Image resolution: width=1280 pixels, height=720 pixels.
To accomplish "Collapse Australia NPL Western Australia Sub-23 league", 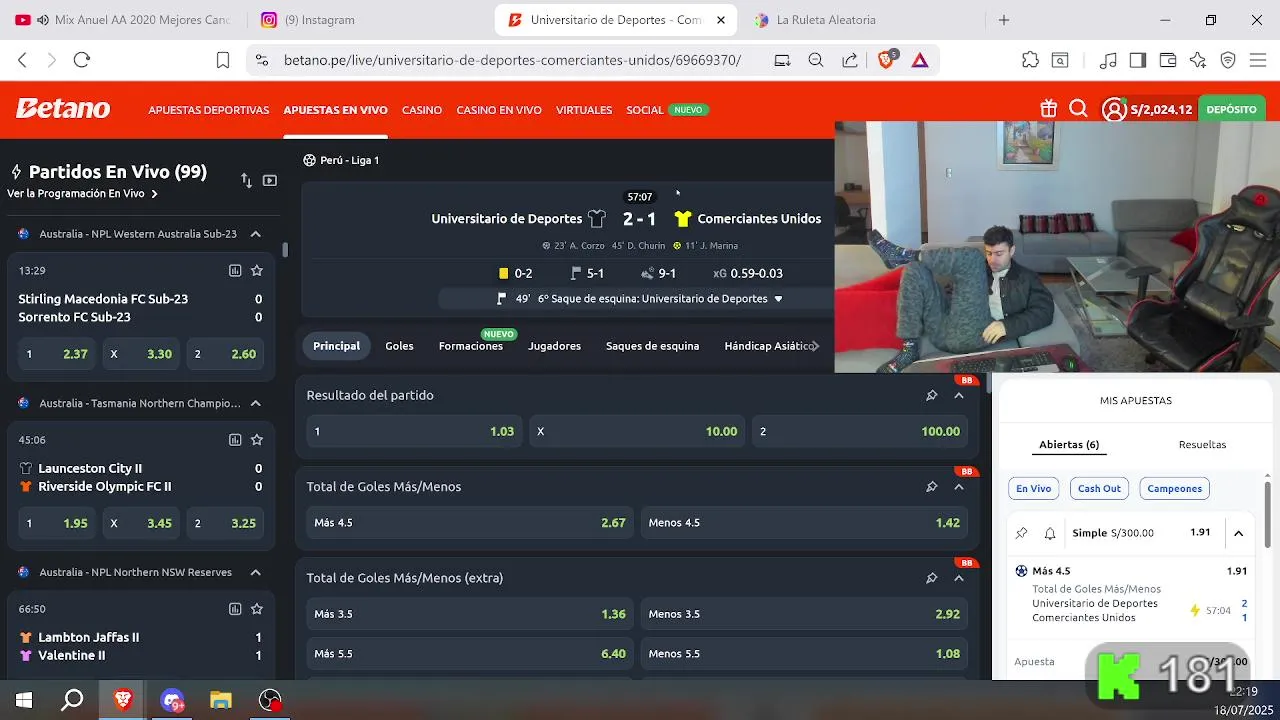I will 256,234.
